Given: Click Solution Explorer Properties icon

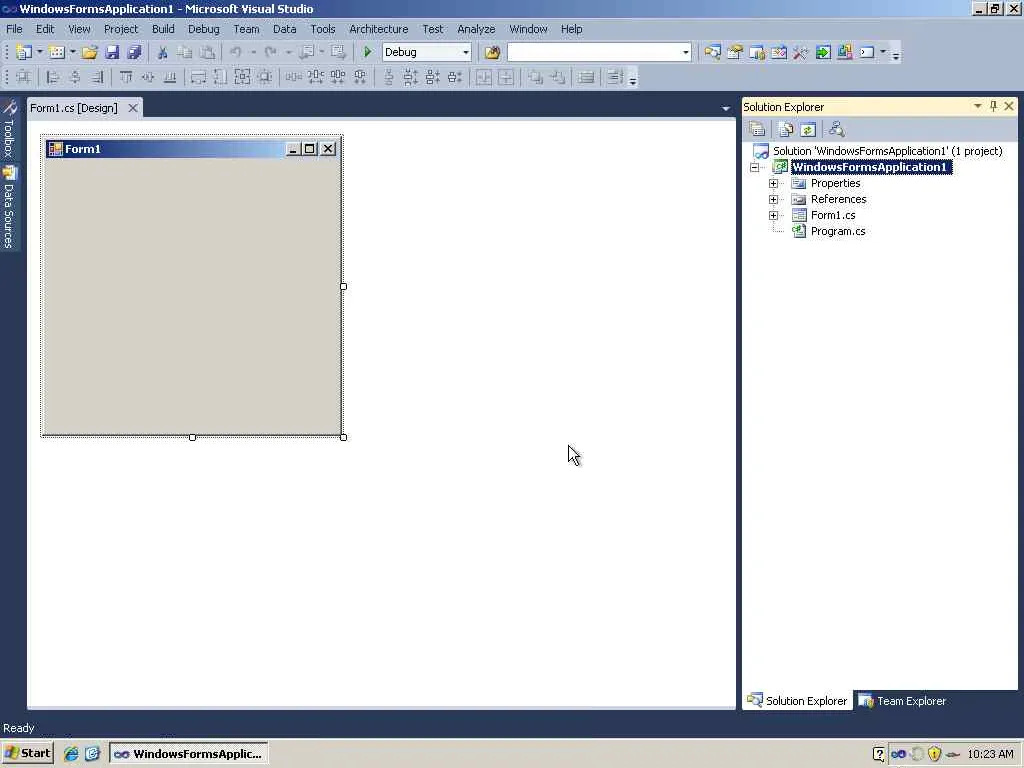Looking at the screenshot, I should tap(757, 129).
